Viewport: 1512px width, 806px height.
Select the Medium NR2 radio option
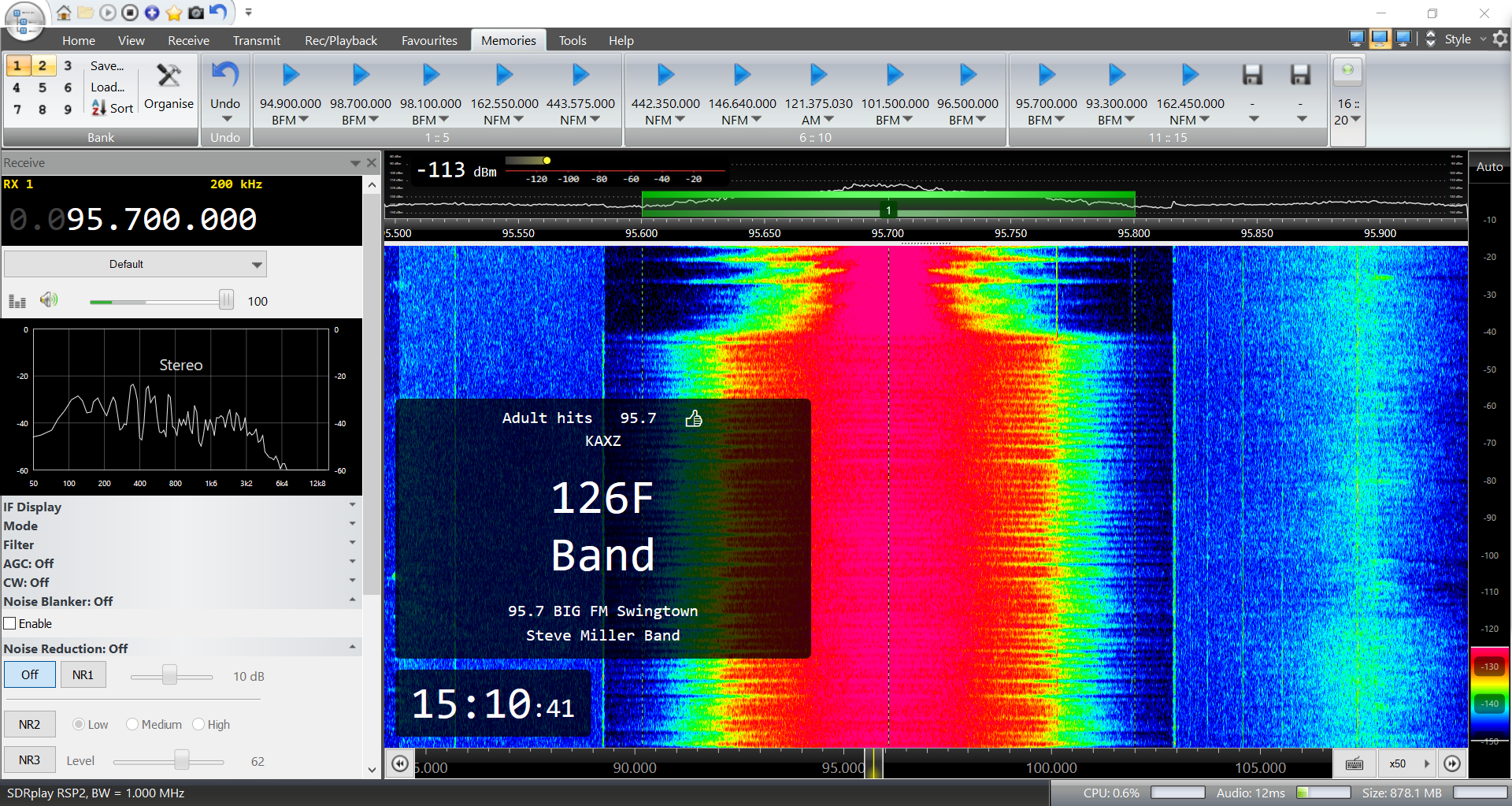(132, 725)
